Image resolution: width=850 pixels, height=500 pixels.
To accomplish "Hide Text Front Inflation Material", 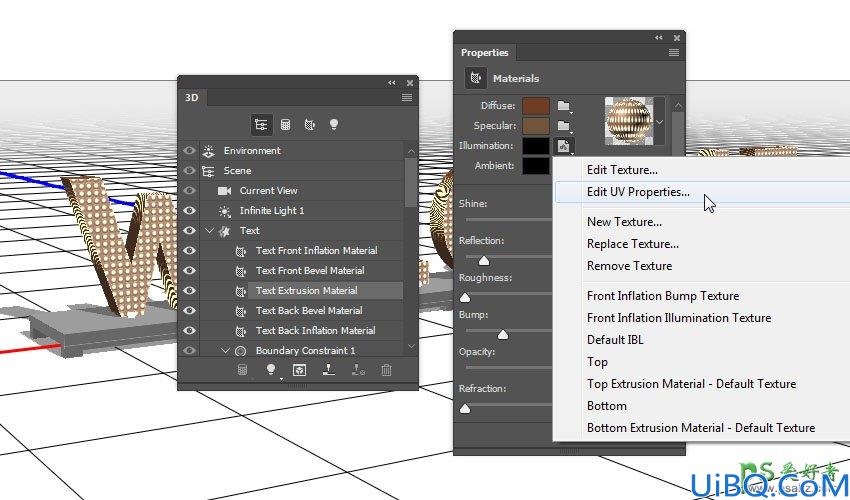I will click(189, 251).
